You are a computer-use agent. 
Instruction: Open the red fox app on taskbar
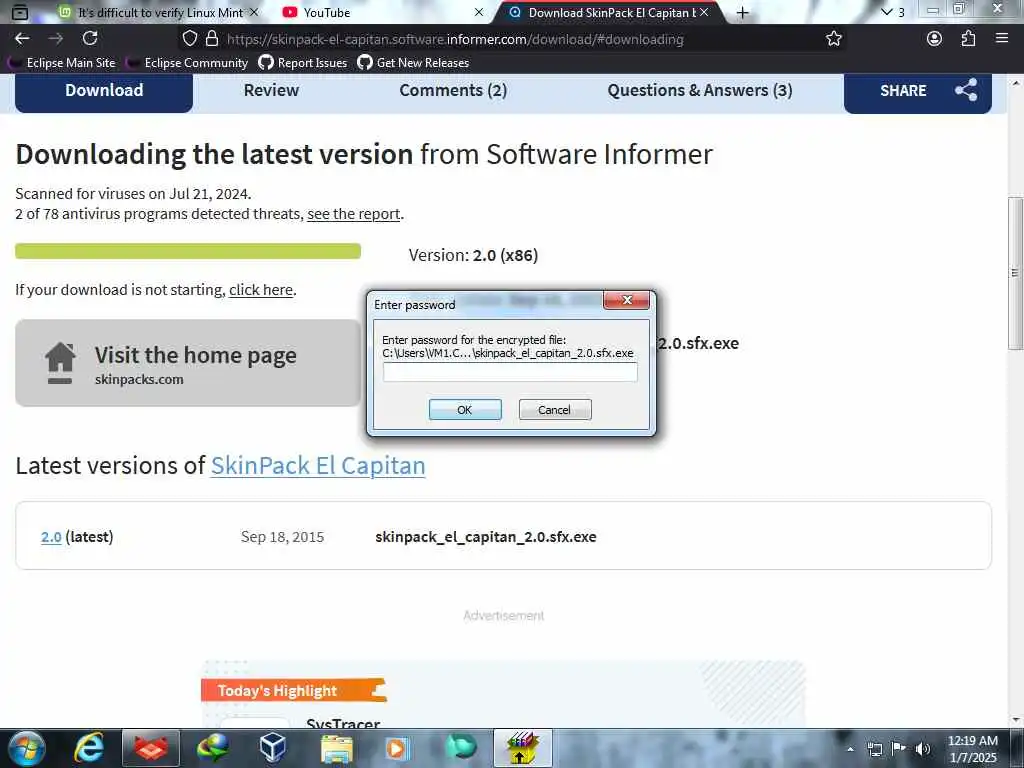(151, 748)
